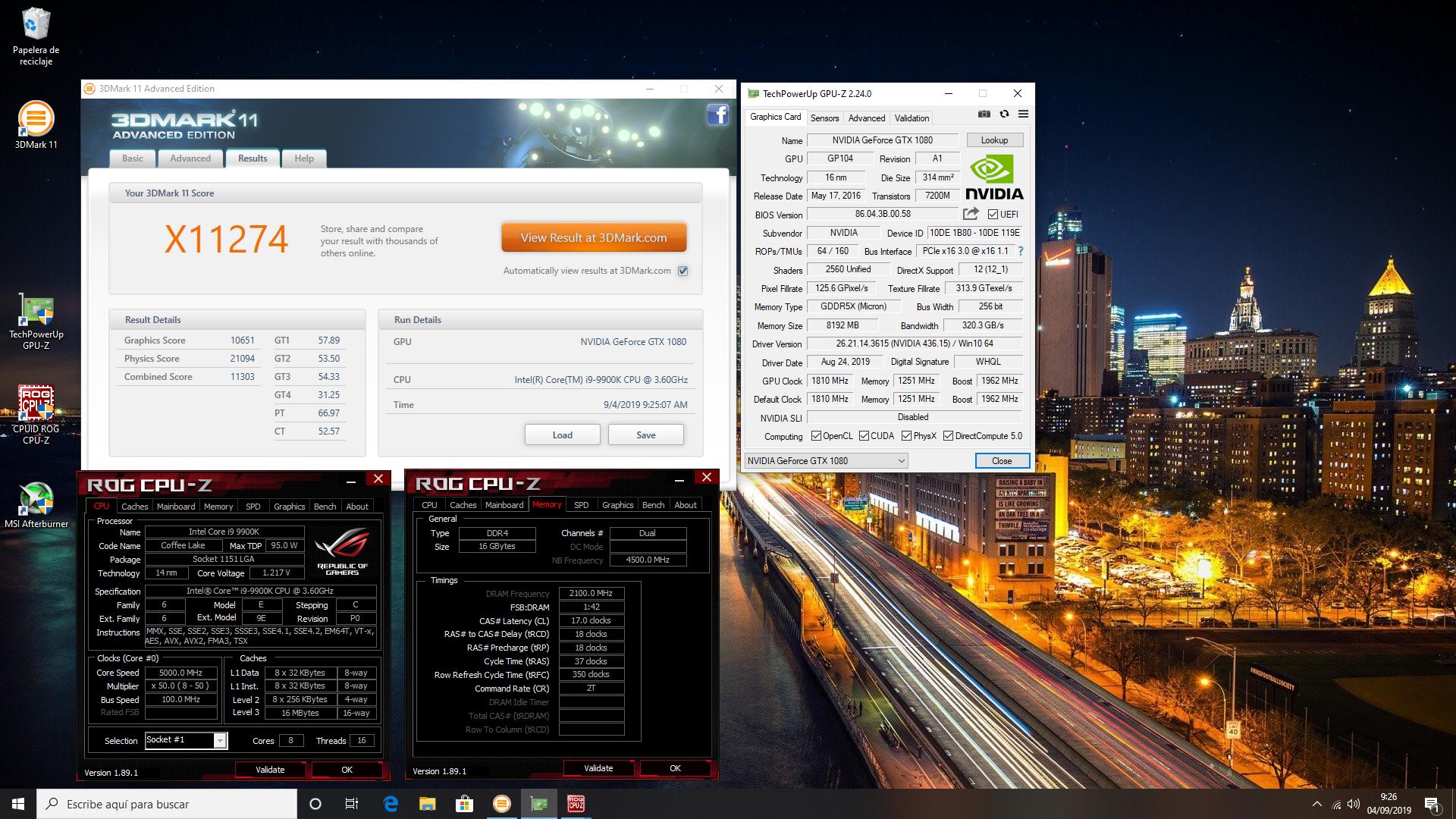
Task: Toggle the UEFI checkbox
Action: [993, 215]
